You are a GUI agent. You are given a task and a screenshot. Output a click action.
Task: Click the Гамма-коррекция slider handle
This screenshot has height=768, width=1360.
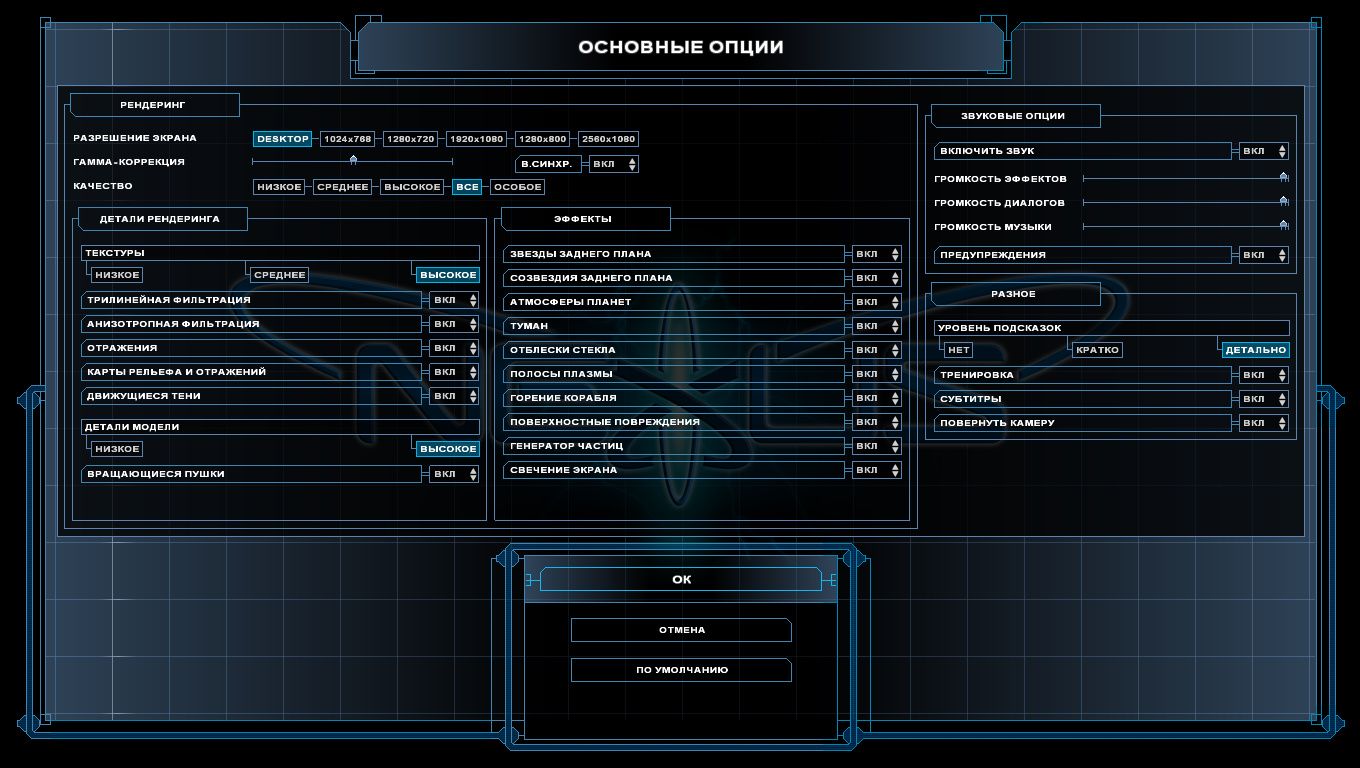pyautogui.click(x=353, y=160)
